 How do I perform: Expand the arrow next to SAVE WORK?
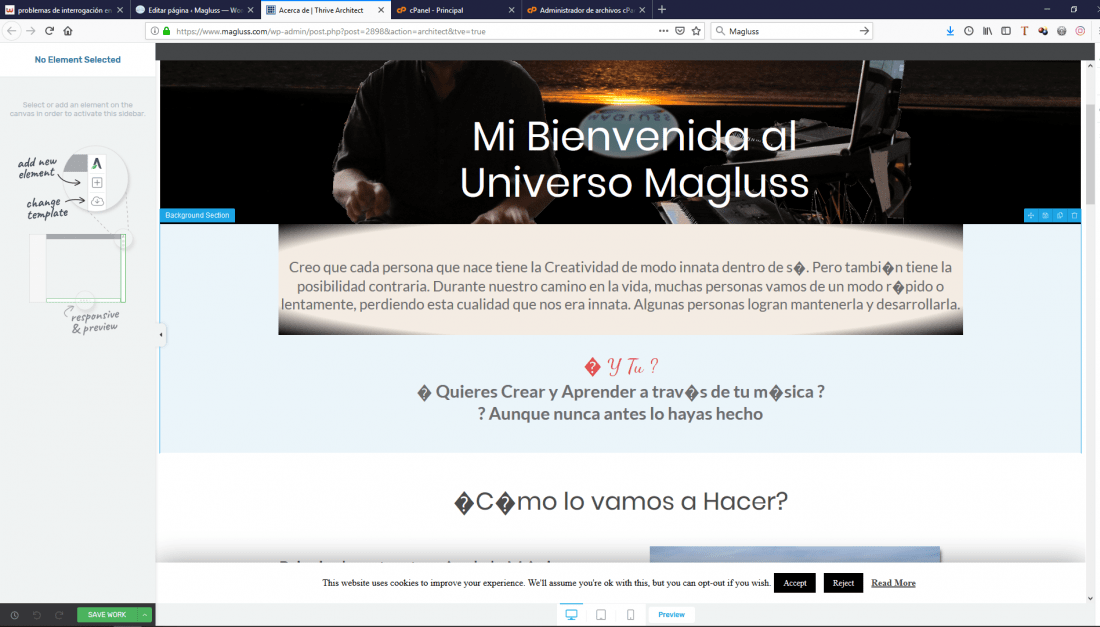coord(145,614)
